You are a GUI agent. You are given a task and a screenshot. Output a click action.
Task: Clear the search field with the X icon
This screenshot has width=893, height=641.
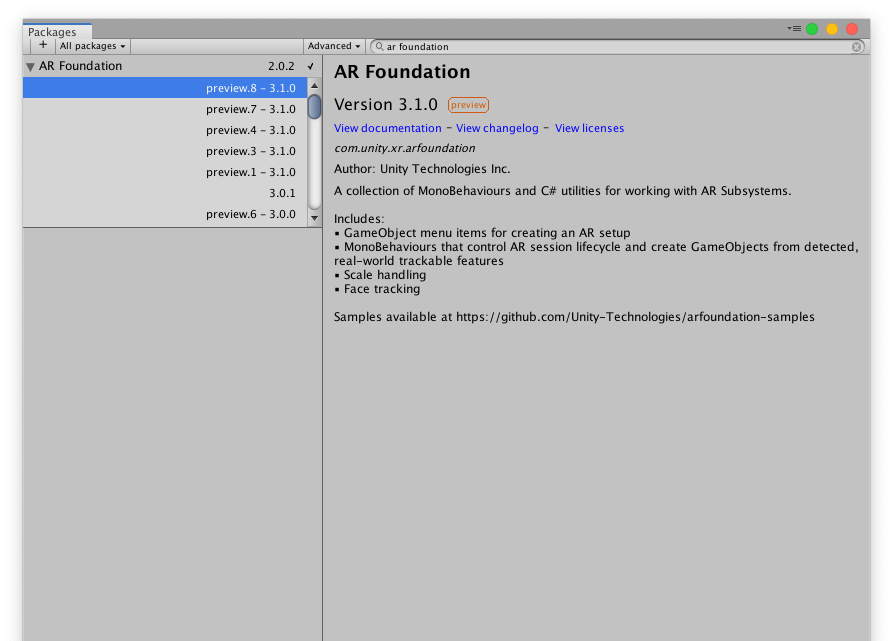856,47
